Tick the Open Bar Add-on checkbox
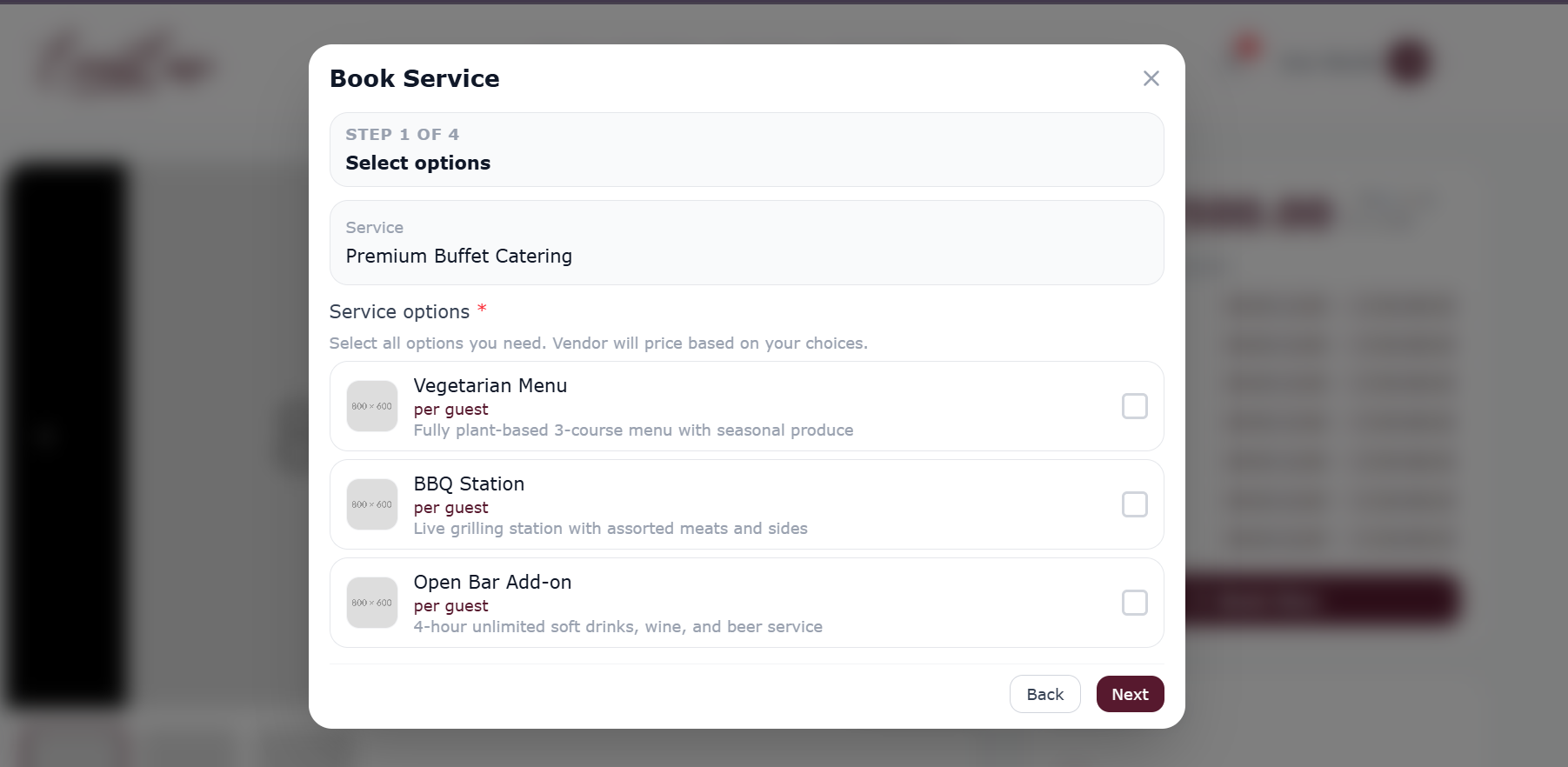This screenshot has height=767, width=1568. 1134,603
